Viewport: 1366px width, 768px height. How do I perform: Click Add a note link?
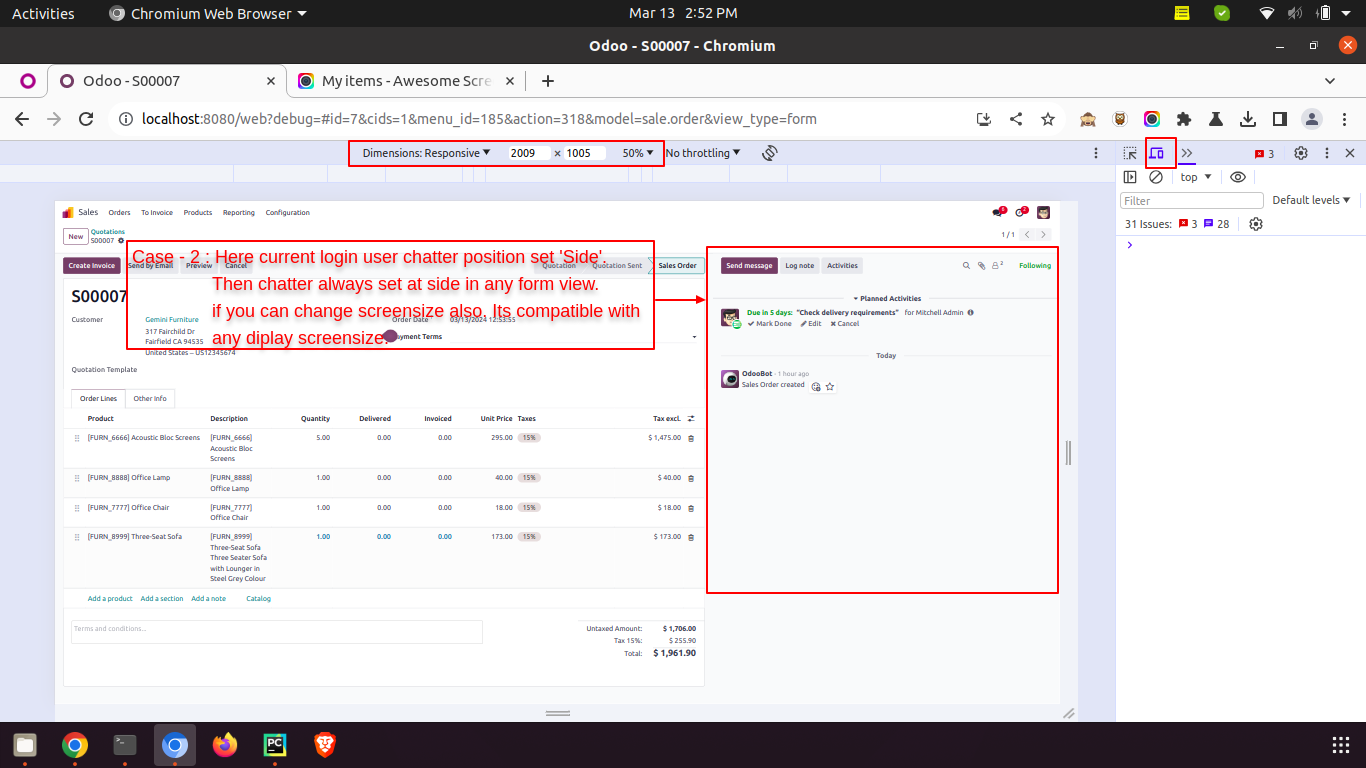click(208, 599)
